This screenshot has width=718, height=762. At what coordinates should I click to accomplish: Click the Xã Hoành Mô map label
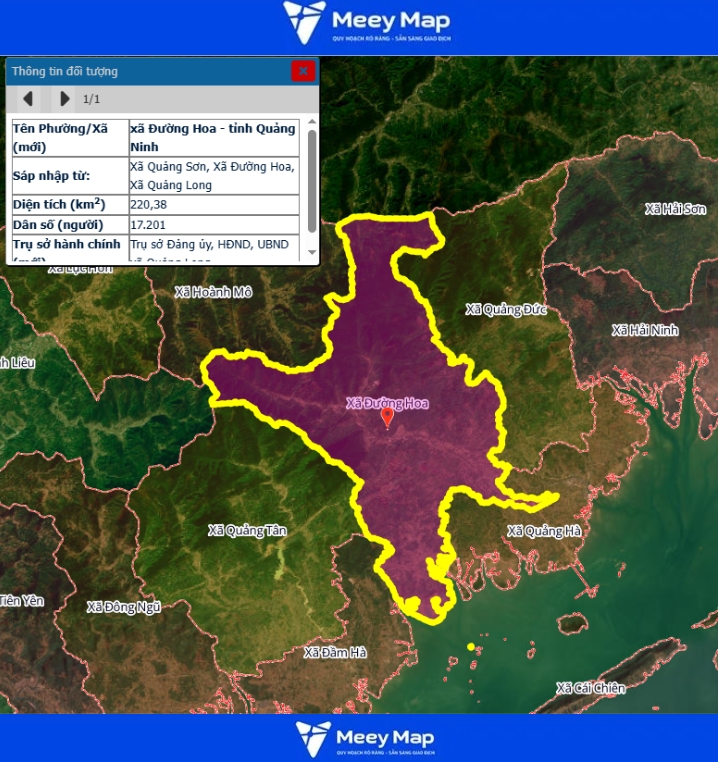pyautogui.click(x=213, y=292)
